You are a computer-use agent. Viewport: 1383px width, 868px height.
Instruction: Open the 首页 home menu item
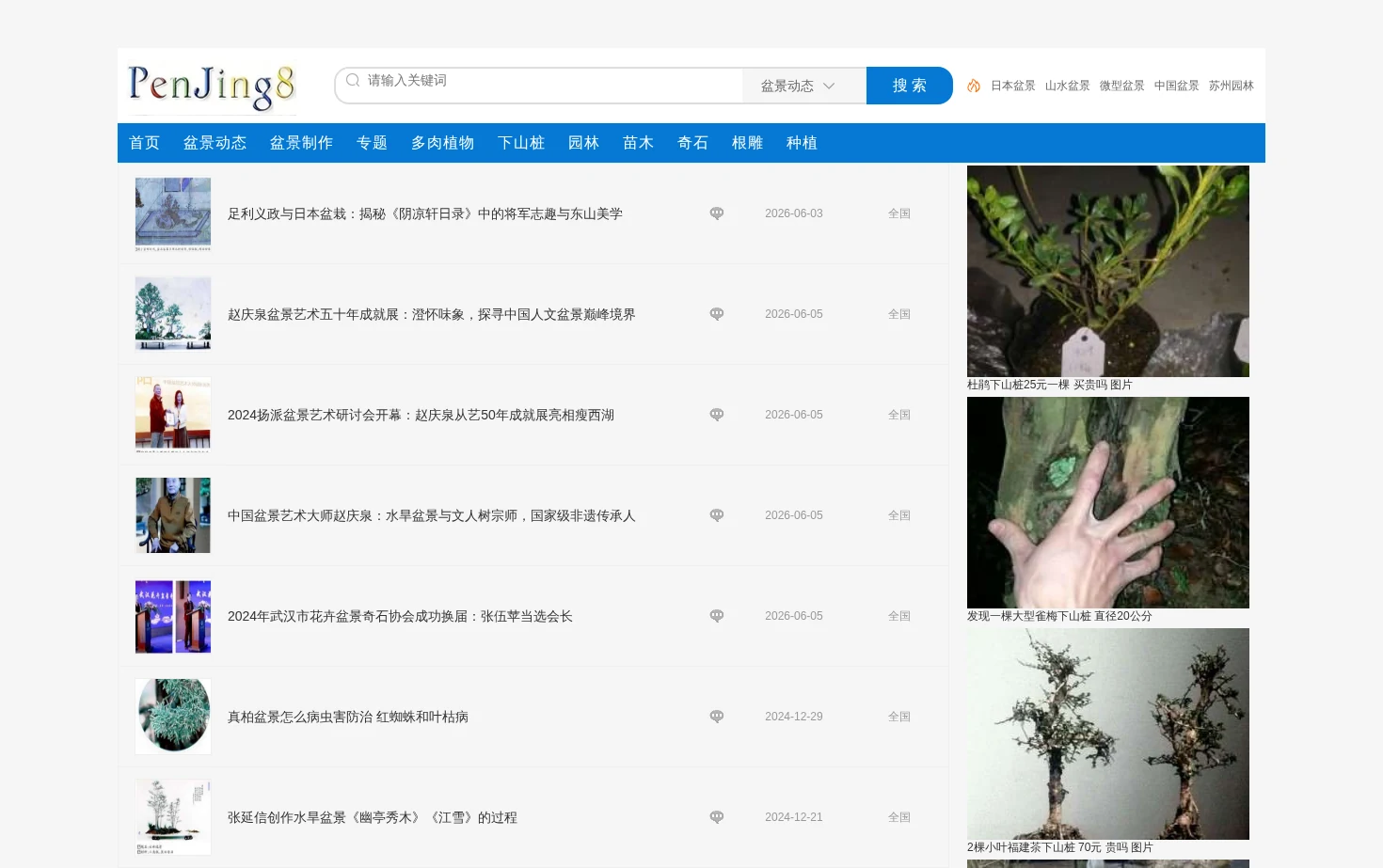pyautogui.click(x=145, y=143)
